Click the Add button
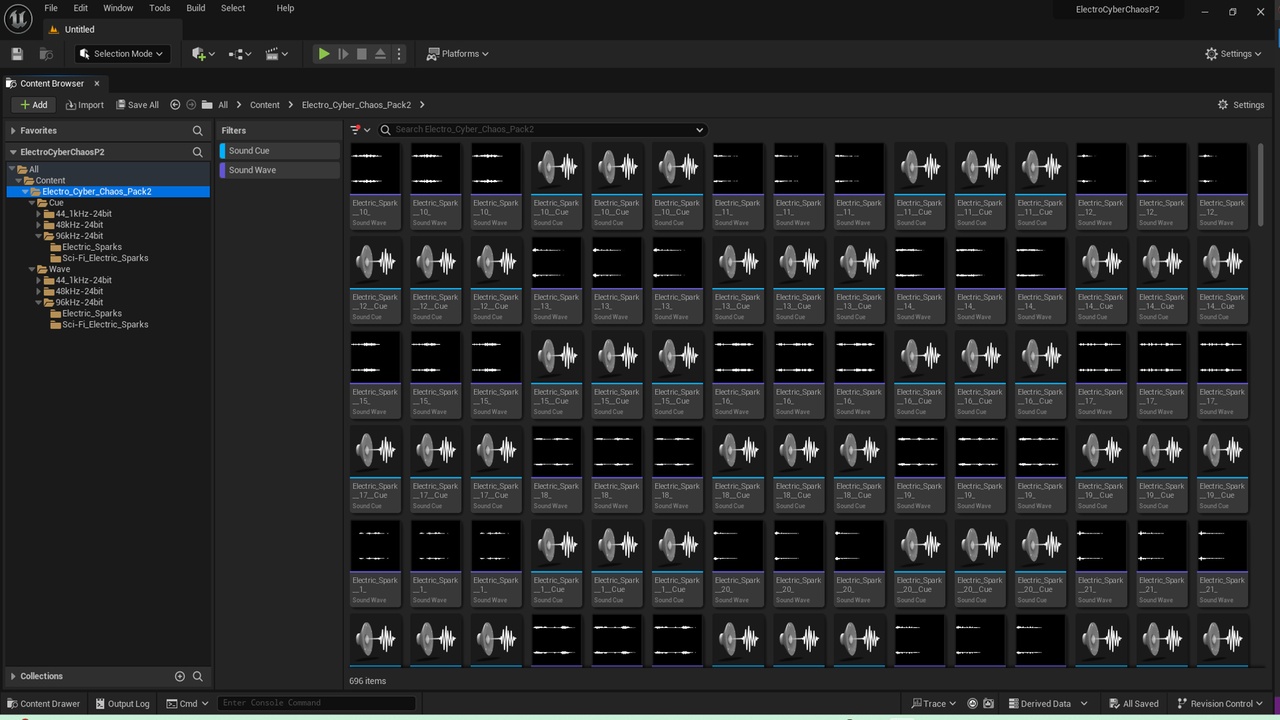 point(33,105)
